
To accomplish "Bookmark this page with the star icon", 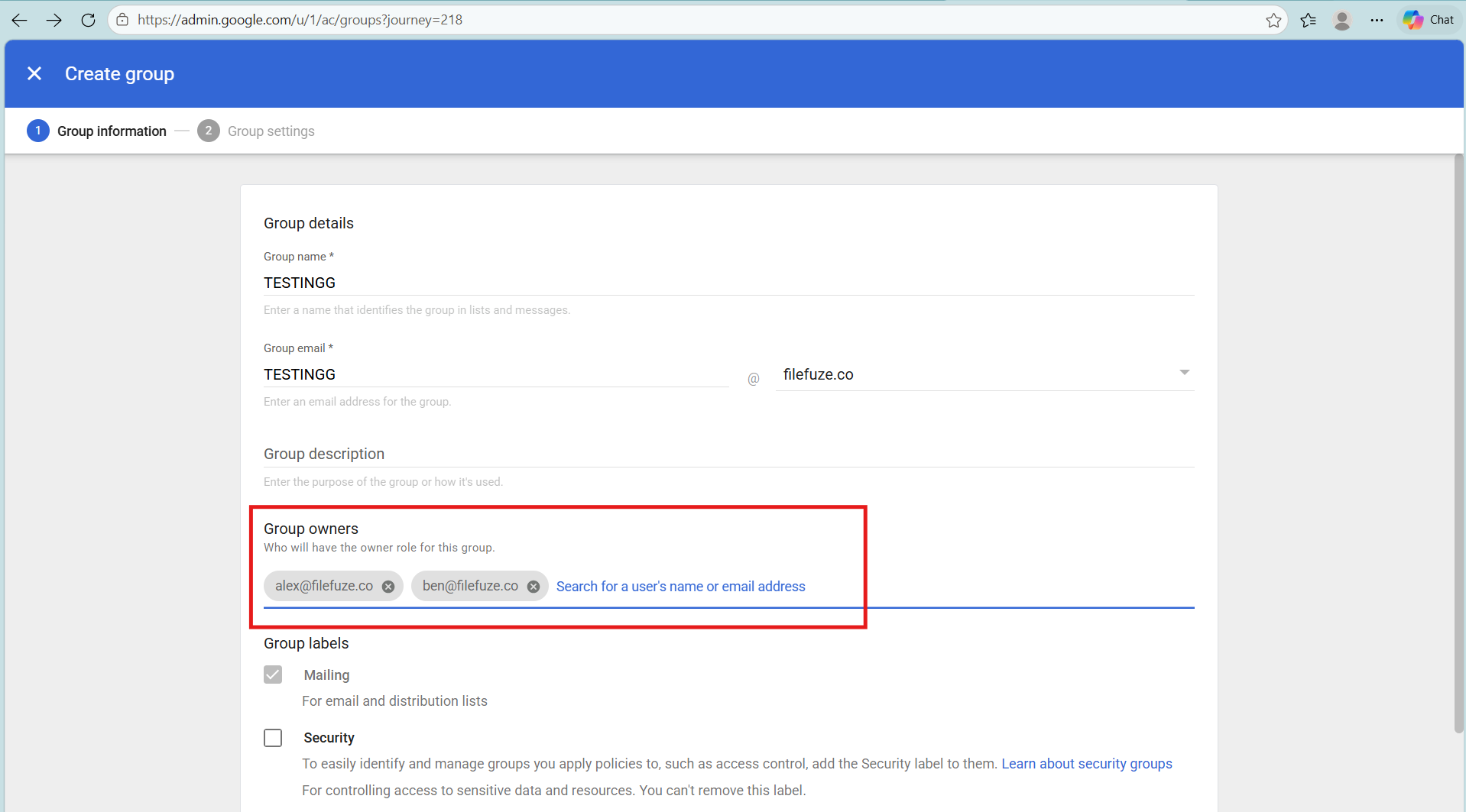I will (x=1273, y=21).
